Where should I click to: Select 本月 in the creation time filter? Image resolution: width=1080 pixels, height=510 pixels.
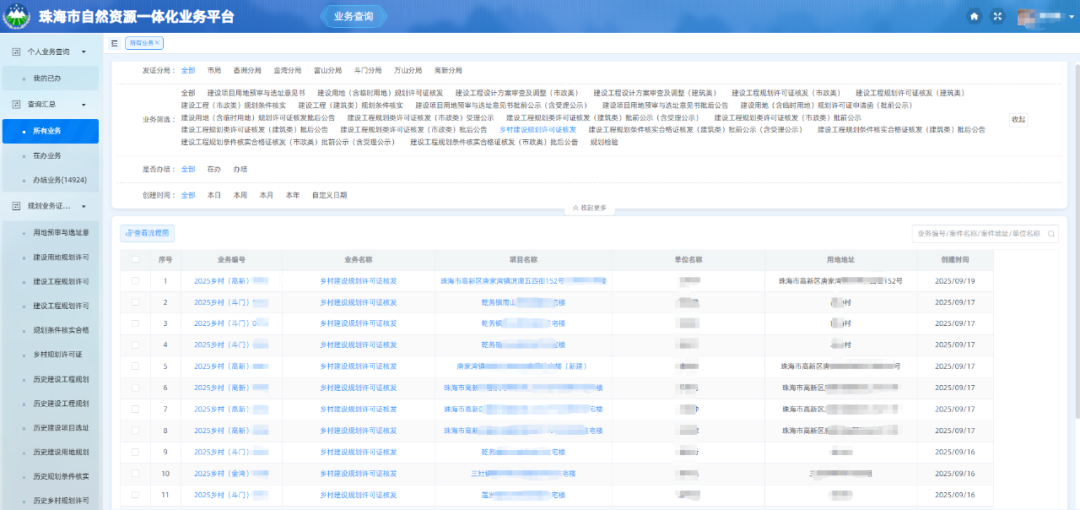(266, 195)
